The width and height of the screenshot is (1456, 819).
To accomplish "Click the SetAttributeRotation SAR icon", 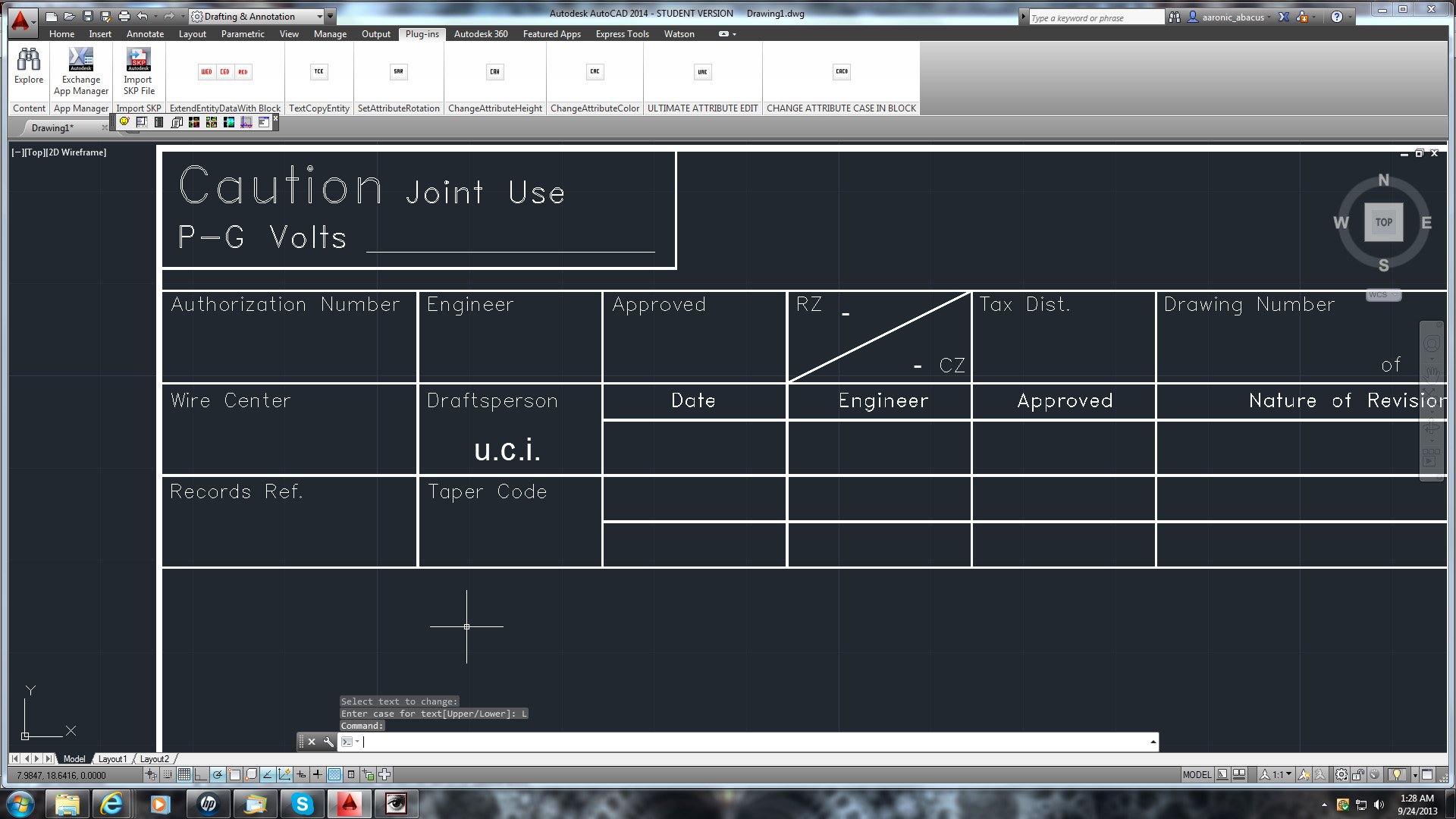I will (398, 72).
